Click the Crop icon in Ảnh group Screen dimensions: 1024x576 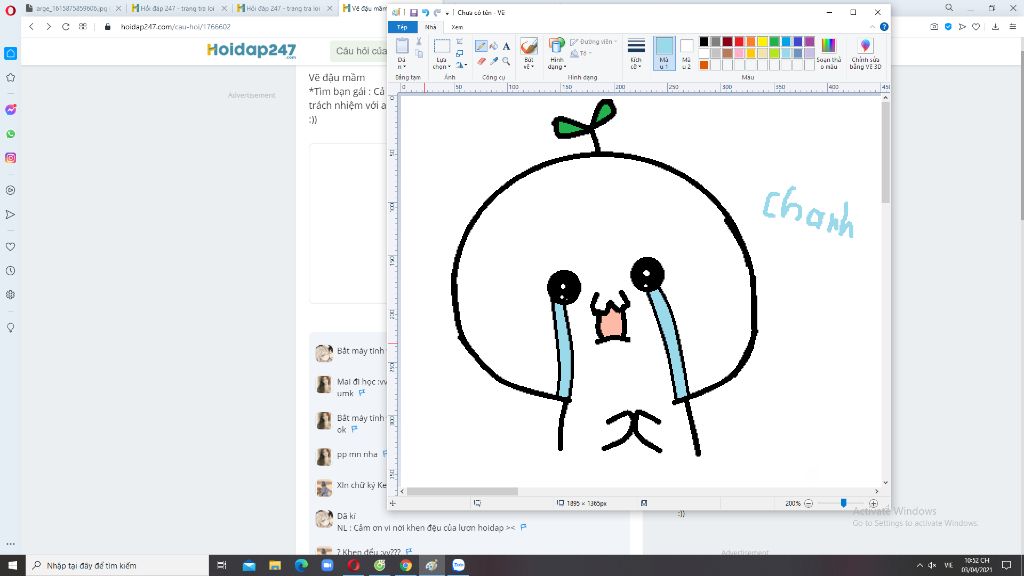(x=460, y=42)
